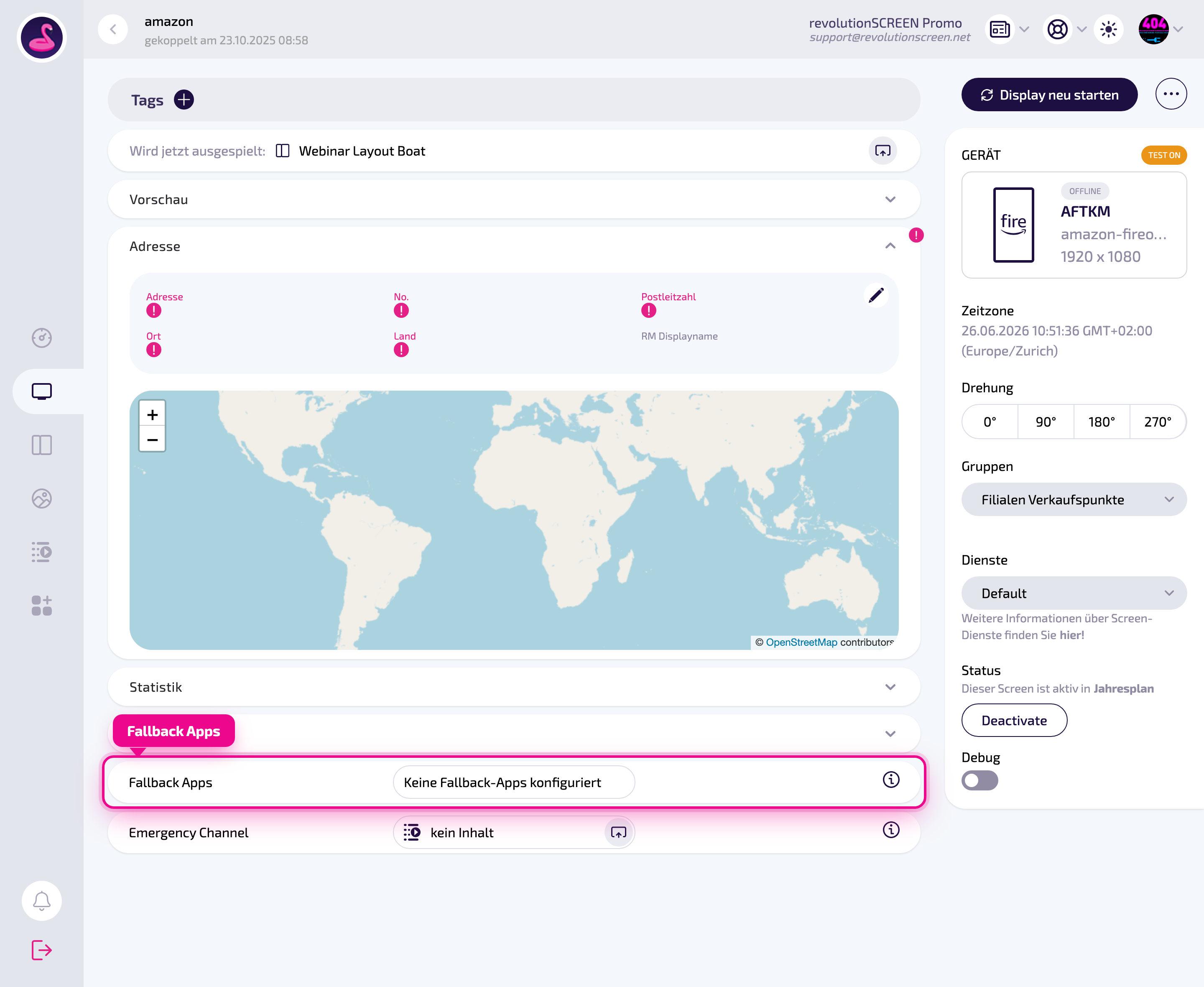
Task: Set rotation to 0°
Action: click(990, 422)
